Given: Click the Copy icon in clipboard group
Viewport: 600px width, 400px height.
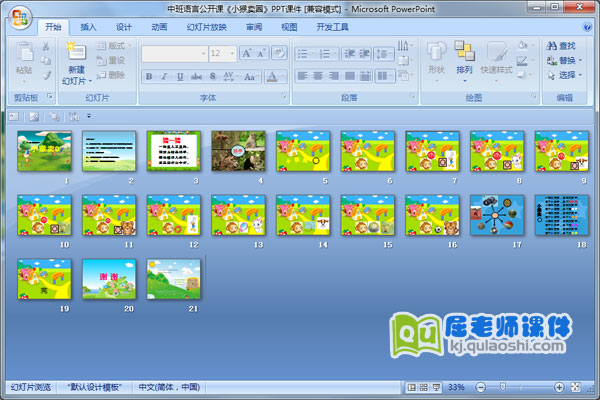Looking at the screenshot, I should [x=46, y=60].
